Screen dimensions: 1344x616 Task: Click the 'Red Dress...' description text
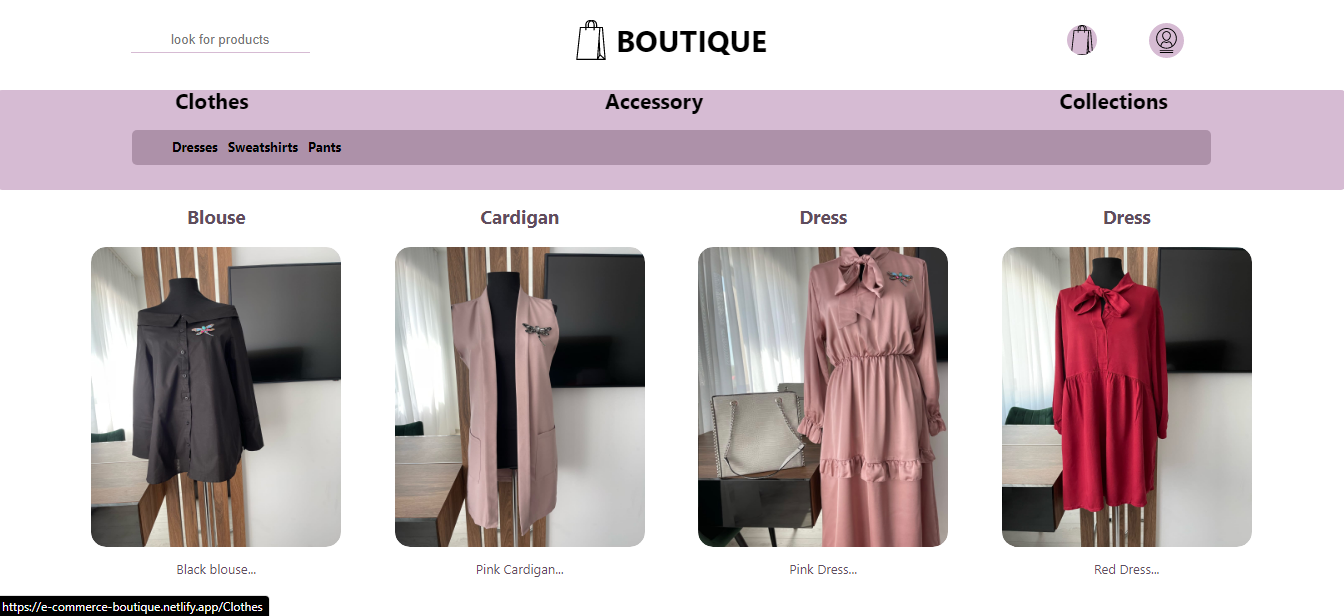coord(1127,570)
